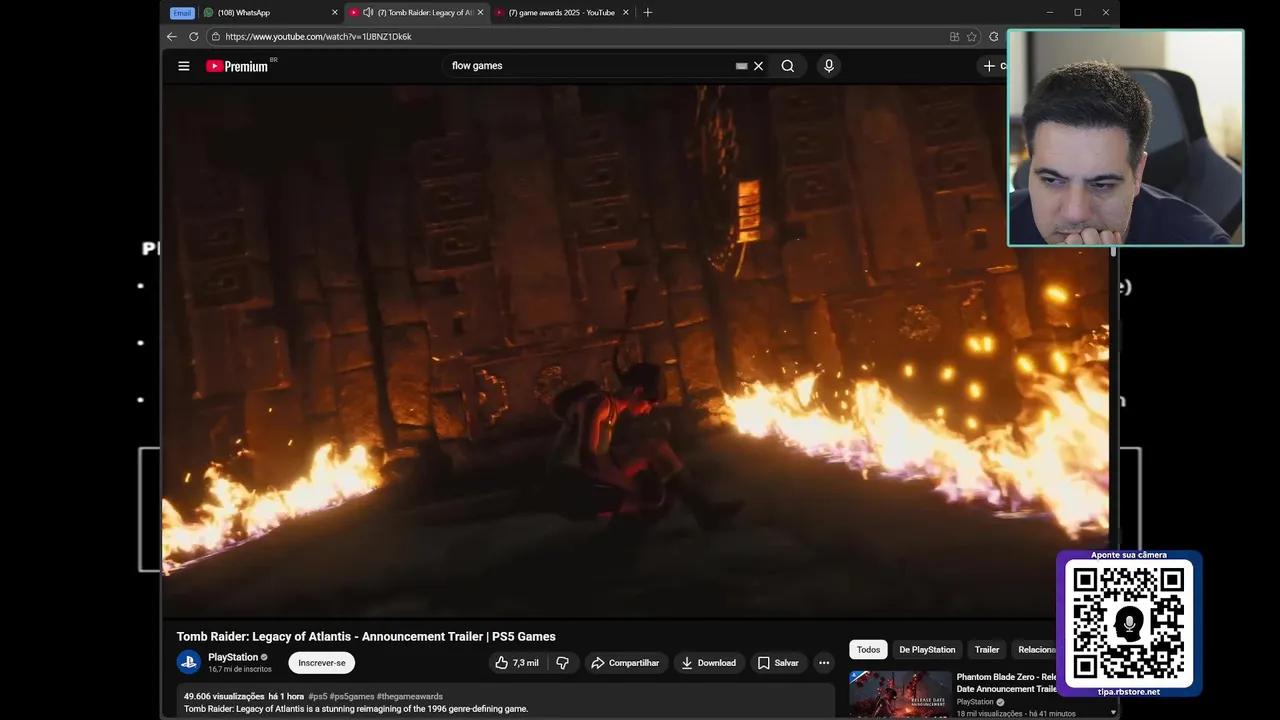Clear the search field with the X icon

click(758, 65)
